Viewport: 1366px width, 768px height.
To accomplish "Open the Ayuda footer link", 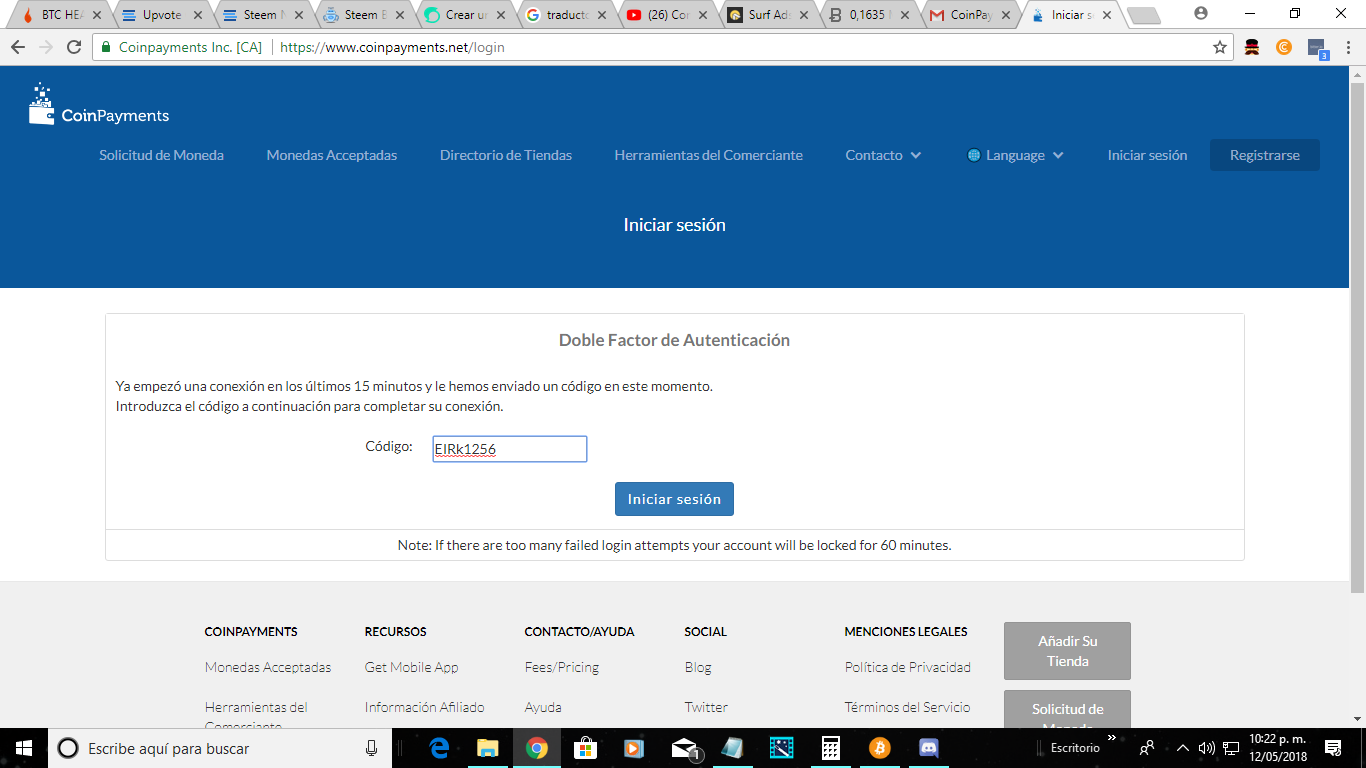I will coord(543,707).
